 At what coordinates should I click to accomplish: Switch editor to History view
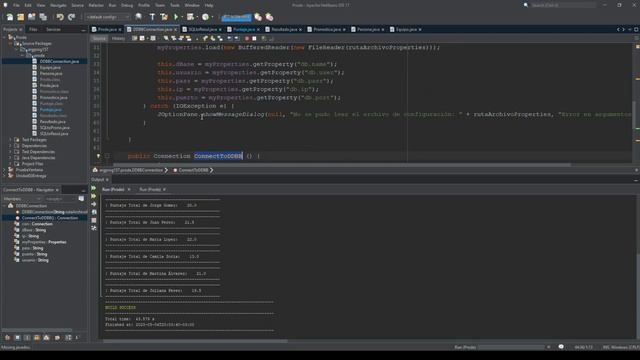click(118, 38)
